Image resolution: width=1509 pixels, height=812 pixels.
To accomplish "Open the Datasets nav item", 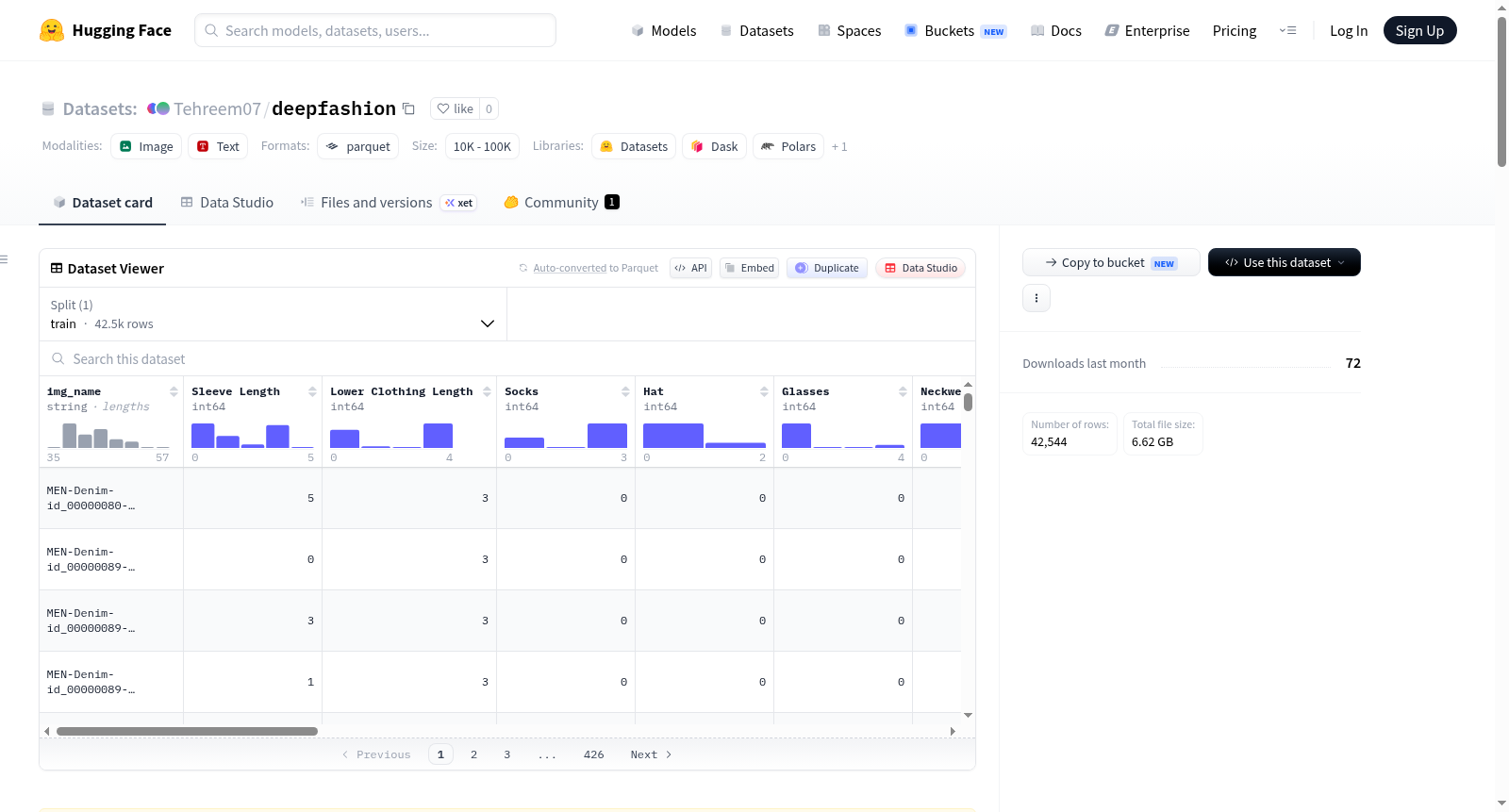I will point(756,30).
